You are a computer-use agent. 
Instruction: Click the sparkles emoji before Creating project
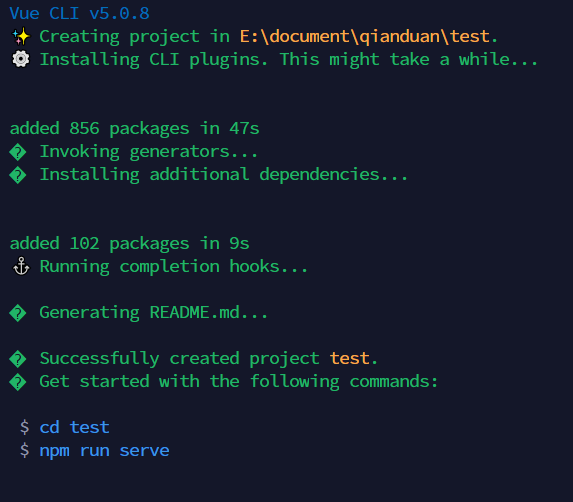tap(21, 37)
